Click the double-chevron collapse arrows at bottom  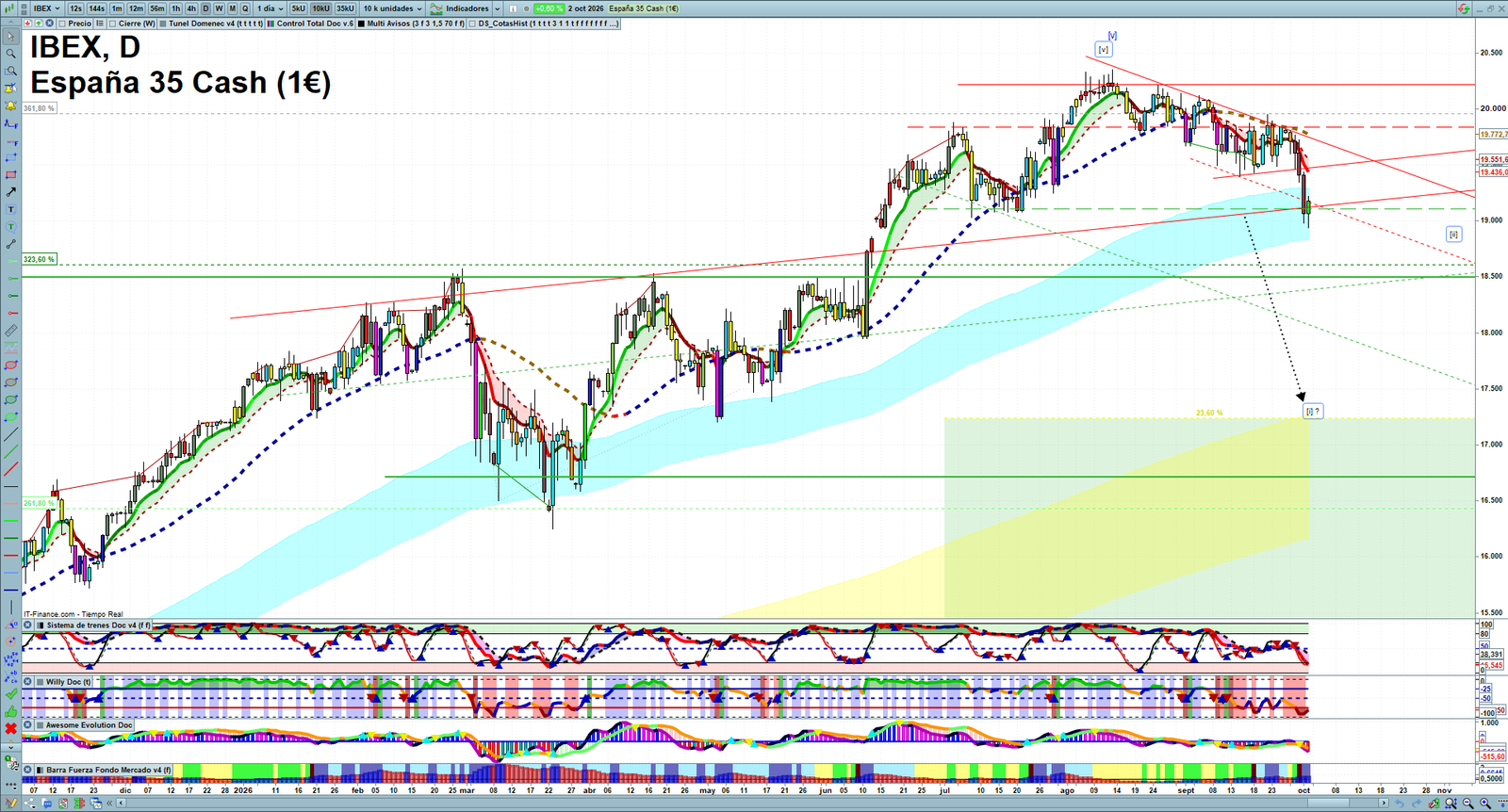pos(109,804)
